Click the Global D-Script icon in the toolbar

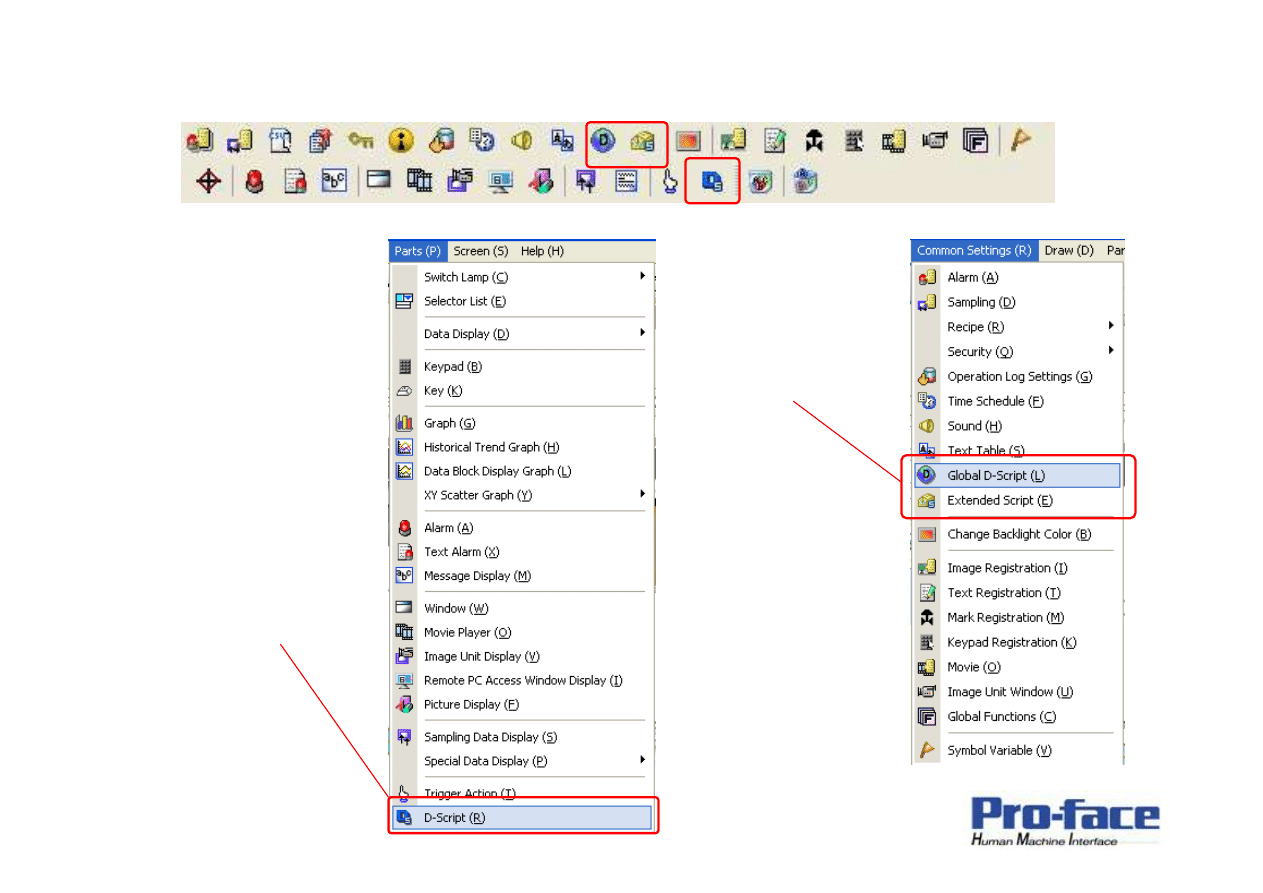(x=603, y=141)
